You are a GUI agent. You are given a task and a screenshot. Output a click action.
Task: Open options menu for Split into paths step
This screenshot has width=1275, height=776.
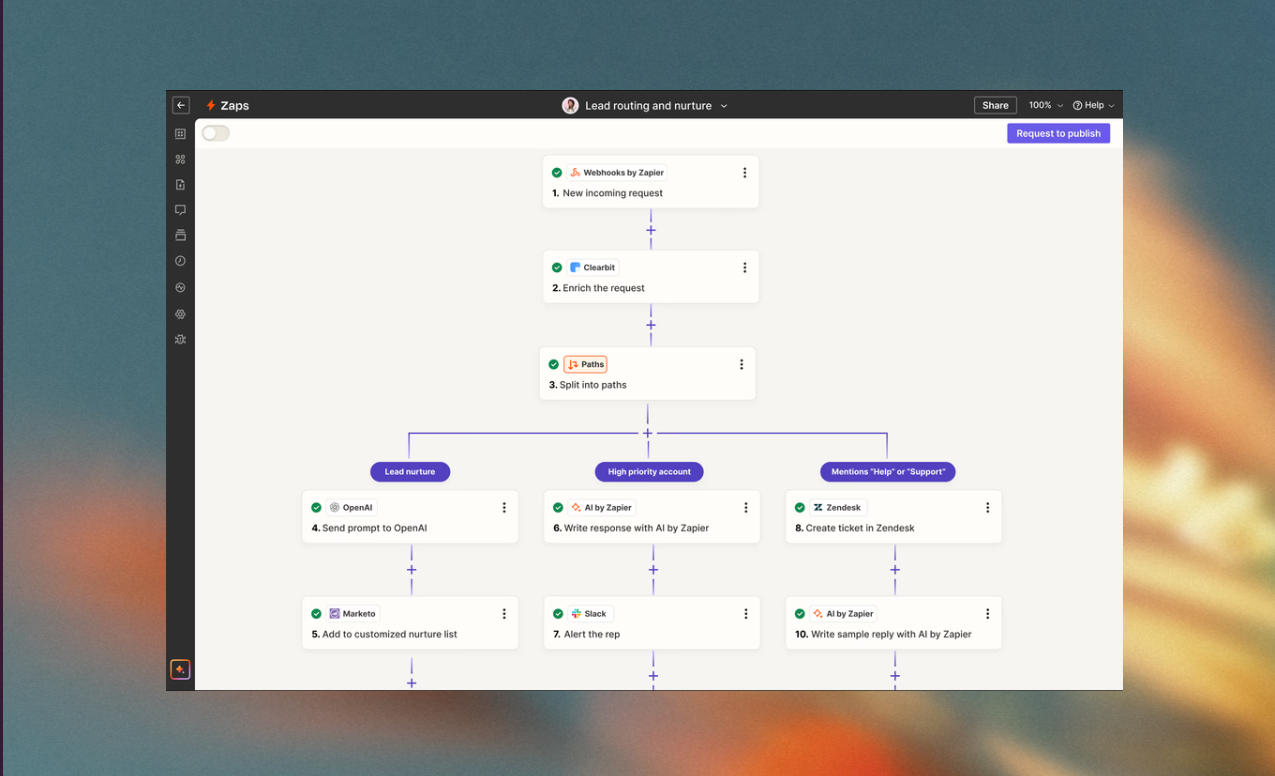pyautogui.click(x=741, y=364)
